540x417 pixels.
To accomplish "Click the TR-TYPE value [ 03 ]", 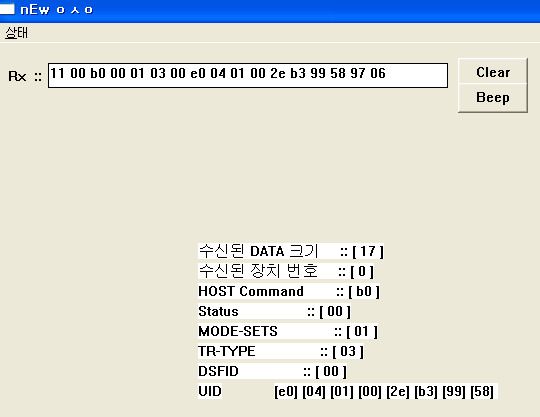I will click(x=348, y=352).
